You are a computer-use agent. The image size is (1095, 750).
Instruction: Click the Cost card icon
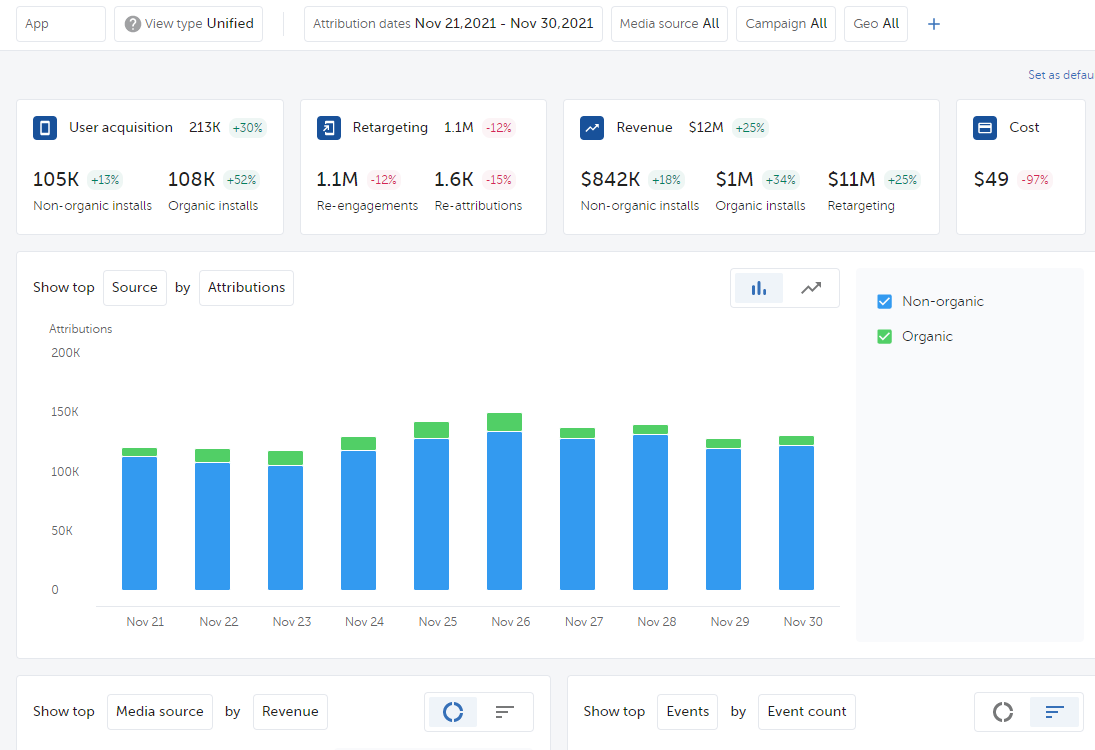[x=985, y=128]
